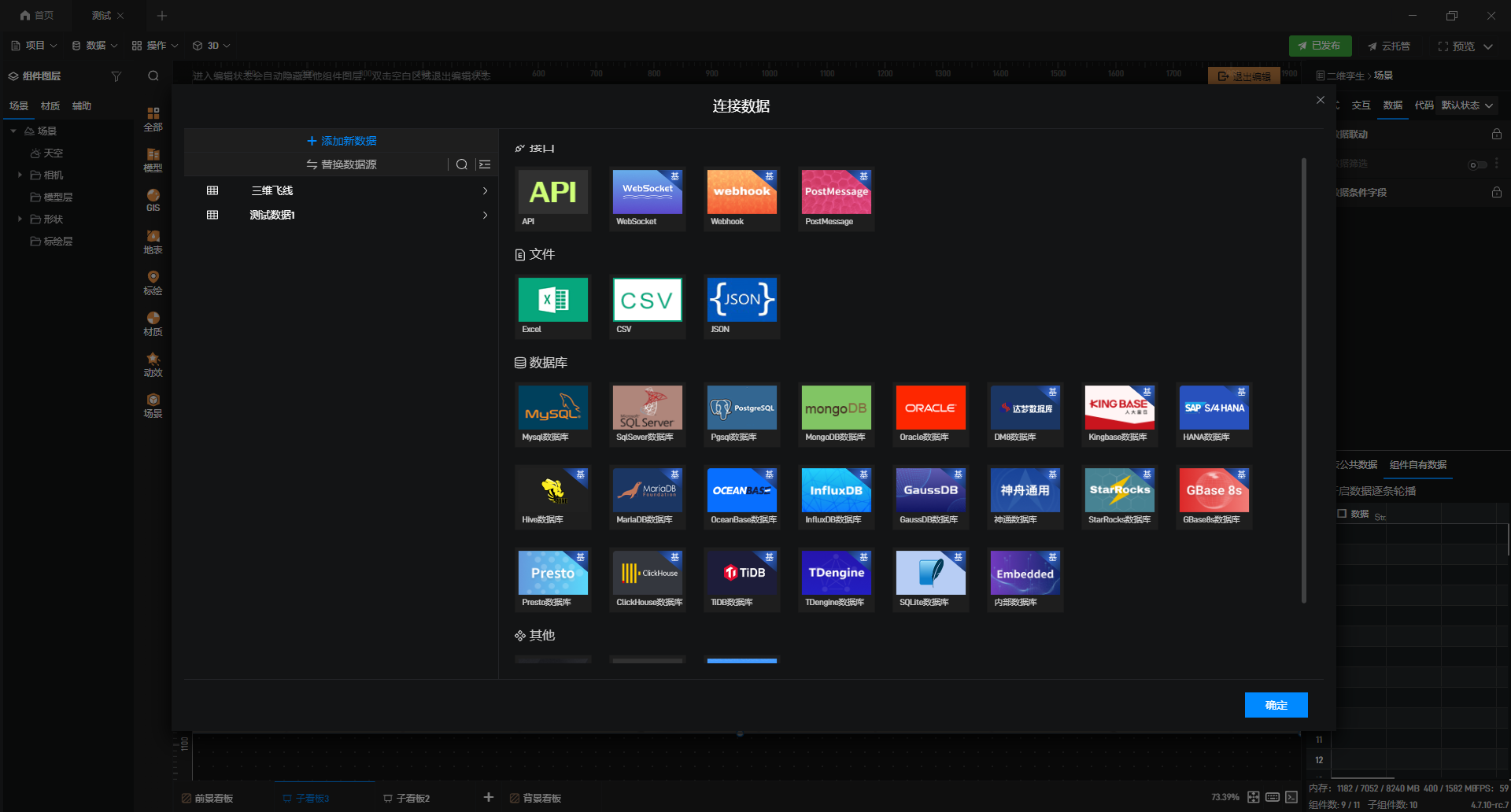
Task: Choose the Excel file source
Action: click(x=553, y=307)
